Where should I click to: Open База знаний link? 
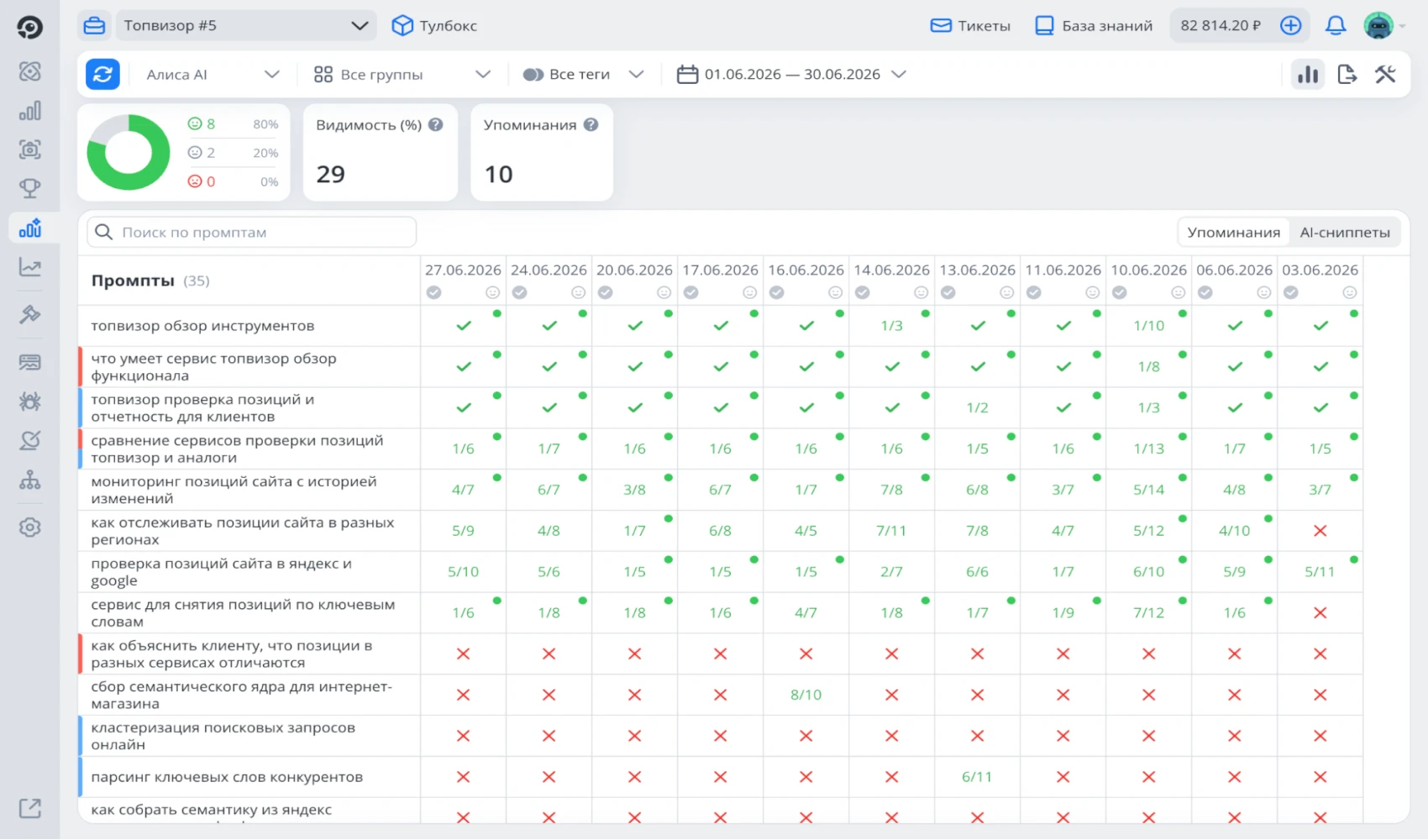(1094, 26)
